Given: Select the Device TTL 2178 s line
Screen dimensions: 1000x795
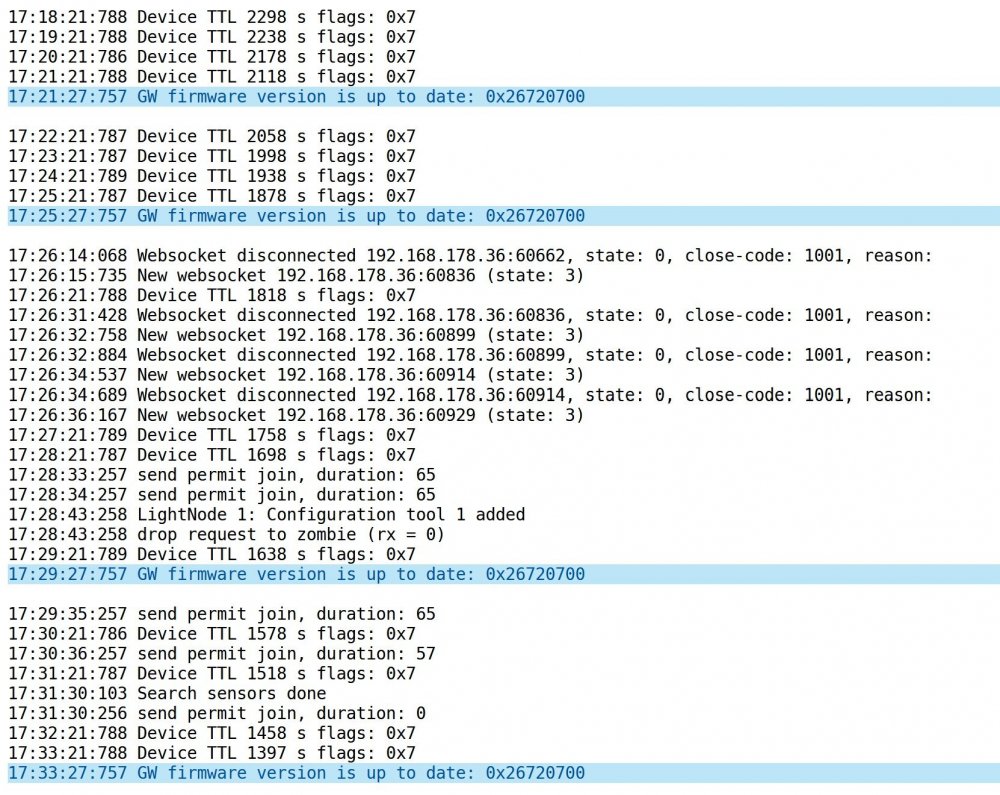Looking at the screenshot, I should click(212, 57).
